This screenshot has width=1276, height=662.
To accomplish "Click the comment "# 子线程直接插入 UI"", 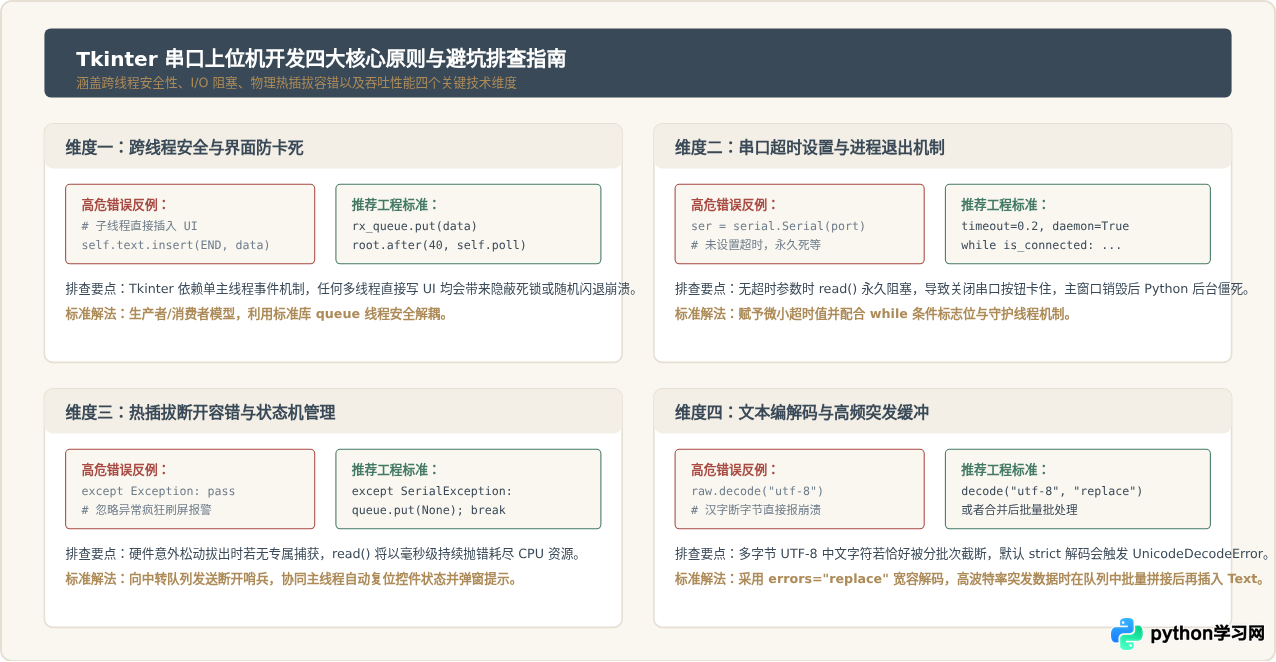I will pyautogui.click(x=140, y=226).
